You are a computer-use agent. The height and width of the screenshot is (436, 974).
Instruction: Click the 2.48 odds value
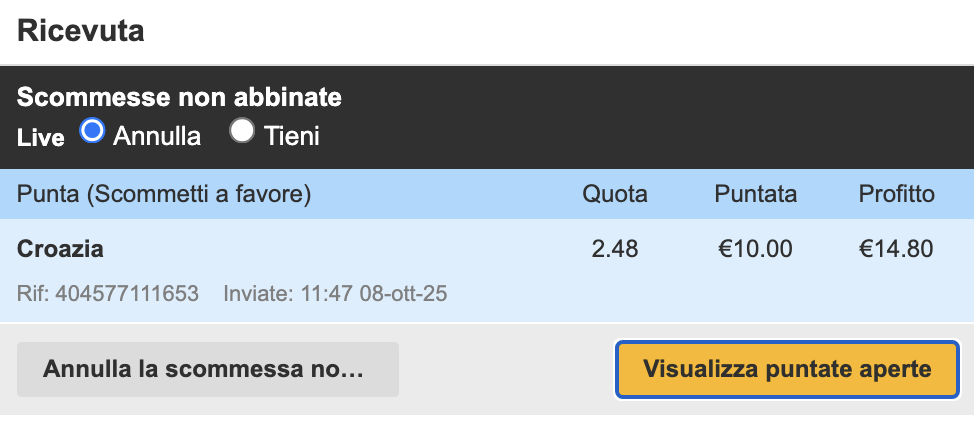coord(615,248)
